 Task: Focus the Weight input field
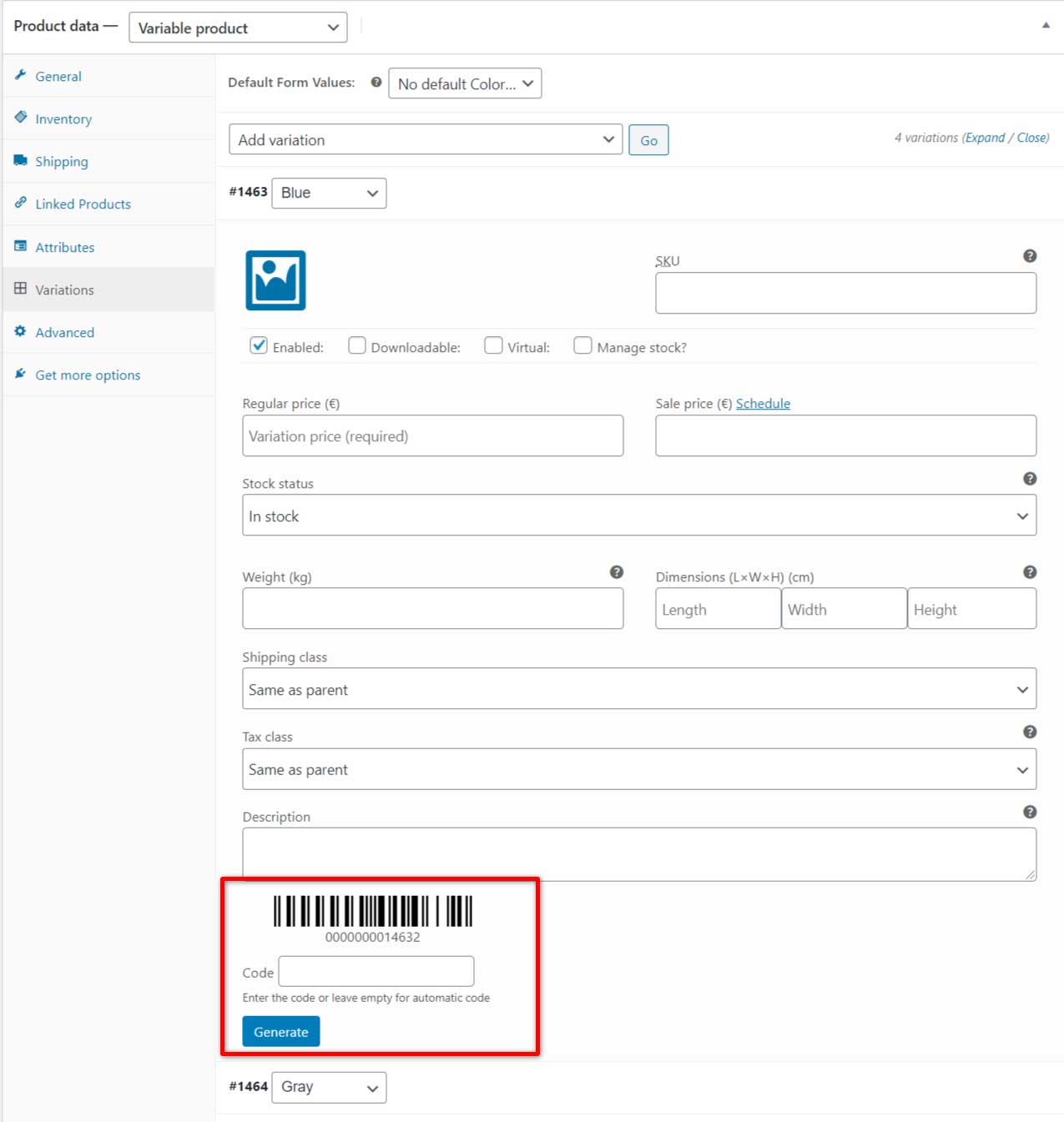(433, 609)
